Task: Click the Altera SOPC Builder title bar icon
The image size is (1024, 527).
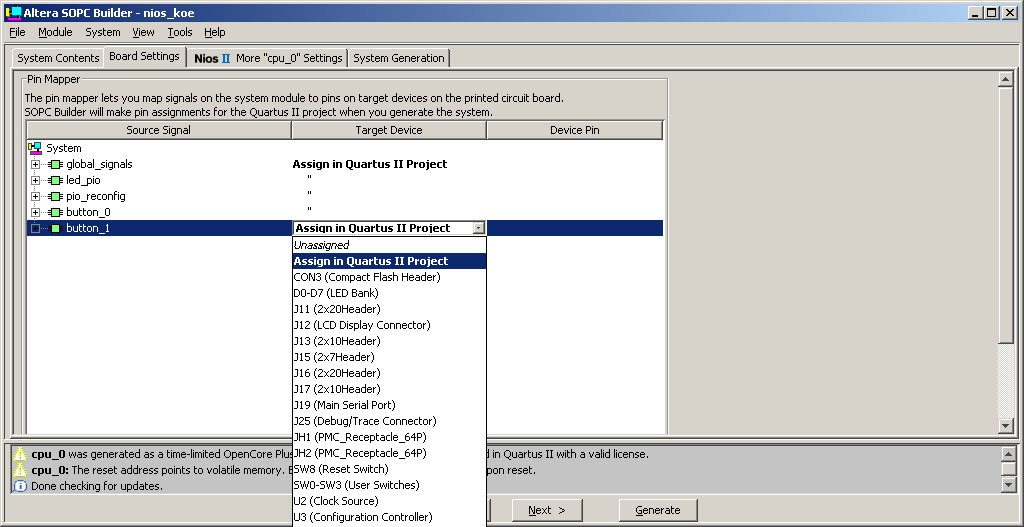Action: (12, 12)
